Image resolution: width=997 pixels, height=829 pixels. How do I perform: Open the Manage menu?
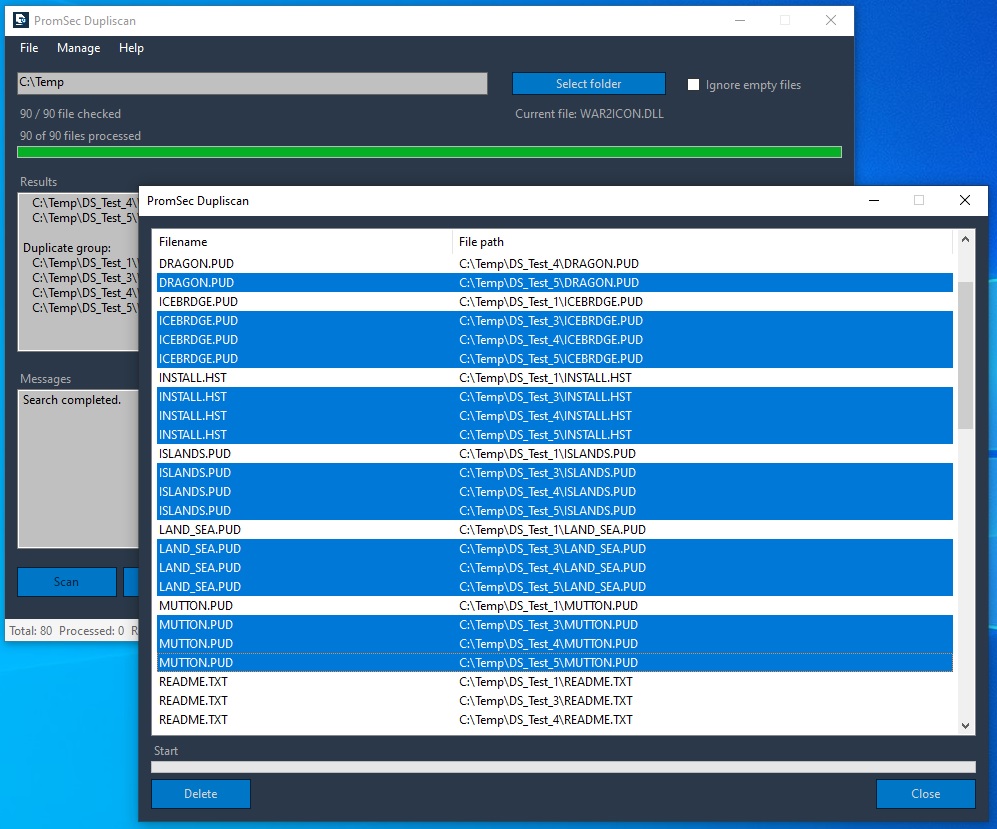pyautogui.click(x=78, y=48)
